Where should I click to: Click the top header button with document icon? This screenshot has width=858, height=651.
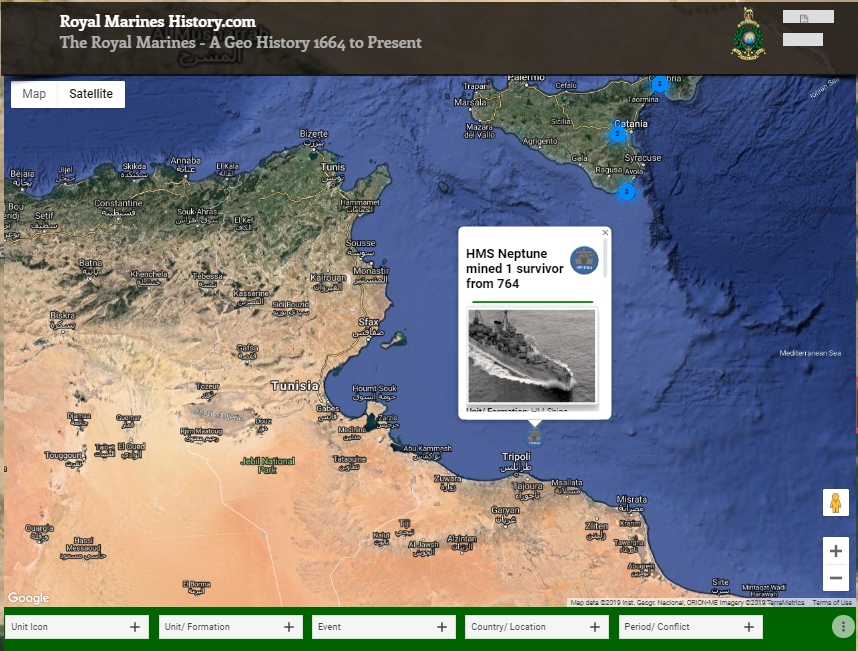[x=808, y=17]
